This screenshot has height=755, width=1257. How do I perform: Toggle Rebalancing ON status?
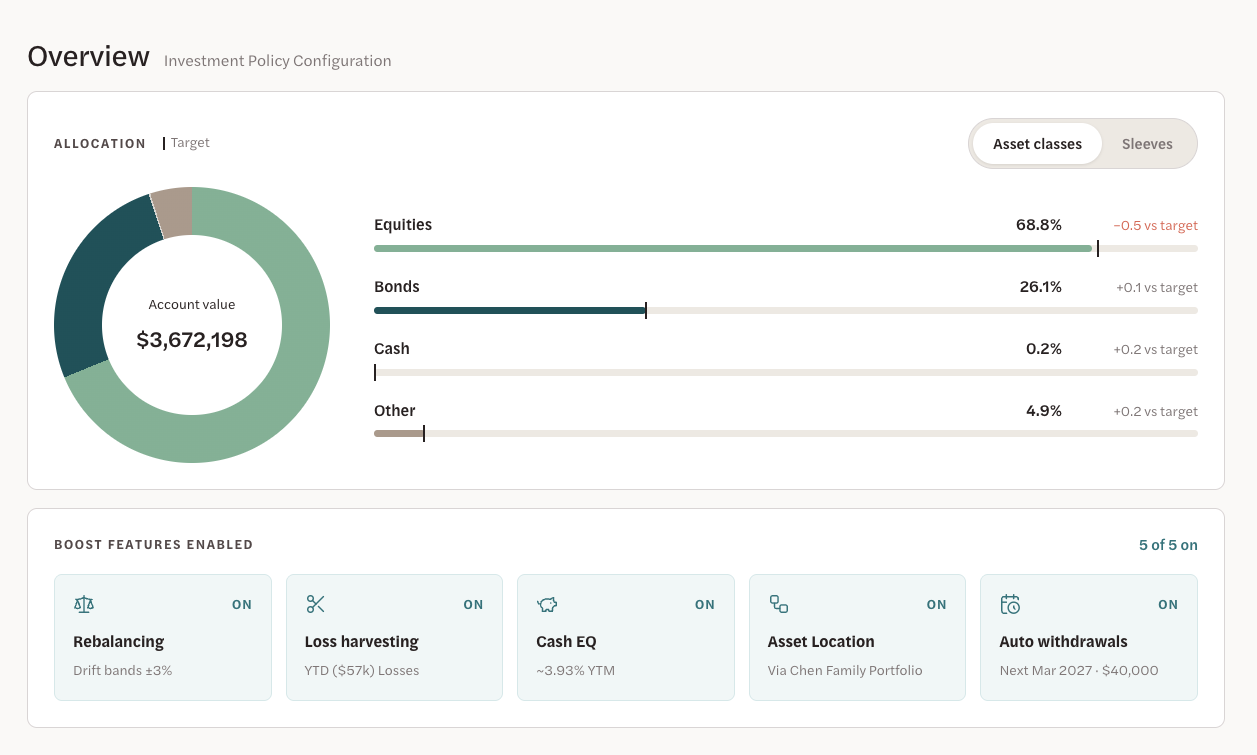pos(242,604)
